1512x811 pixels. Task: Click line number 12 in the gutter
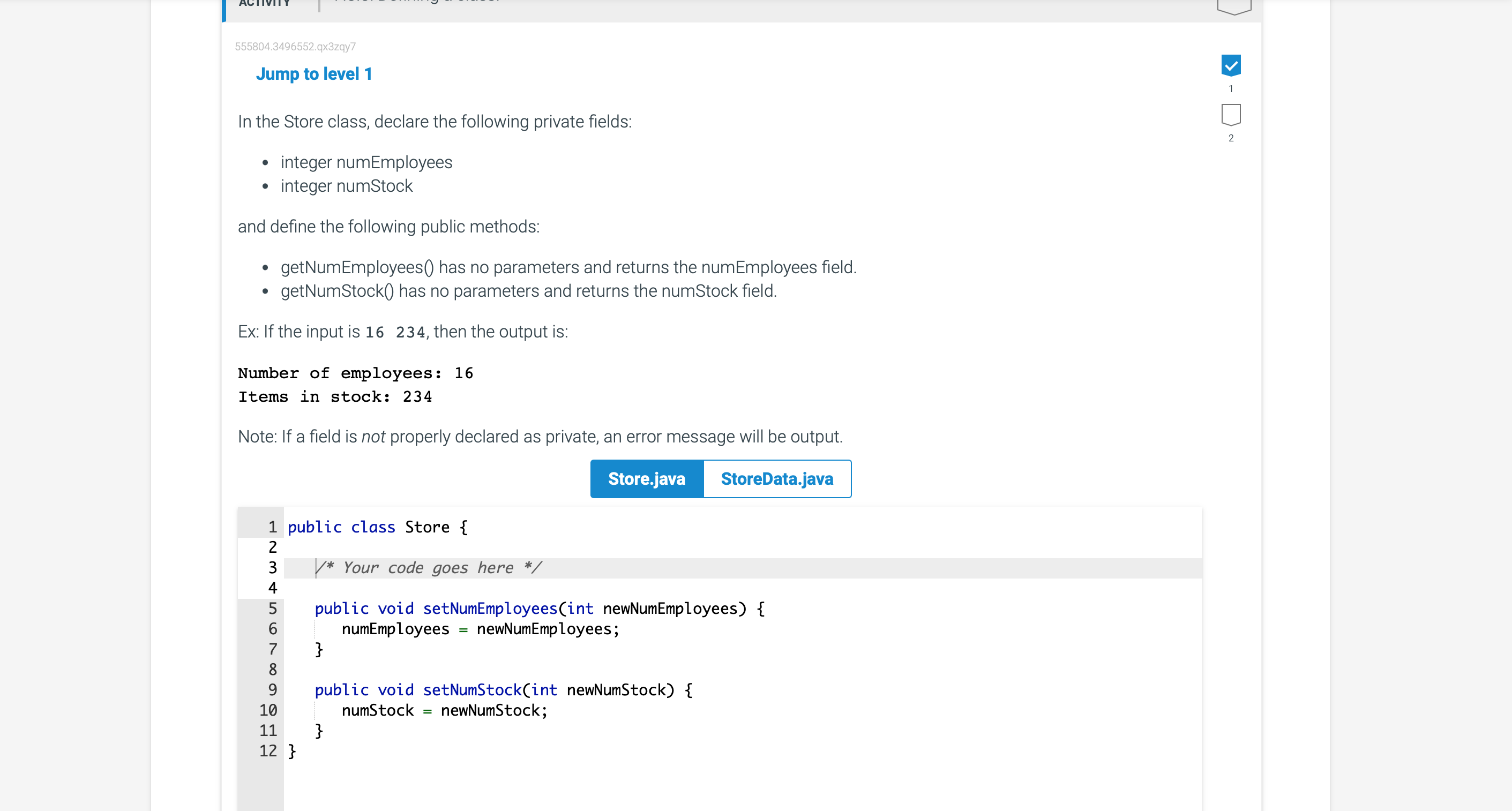tap(268, 751)
